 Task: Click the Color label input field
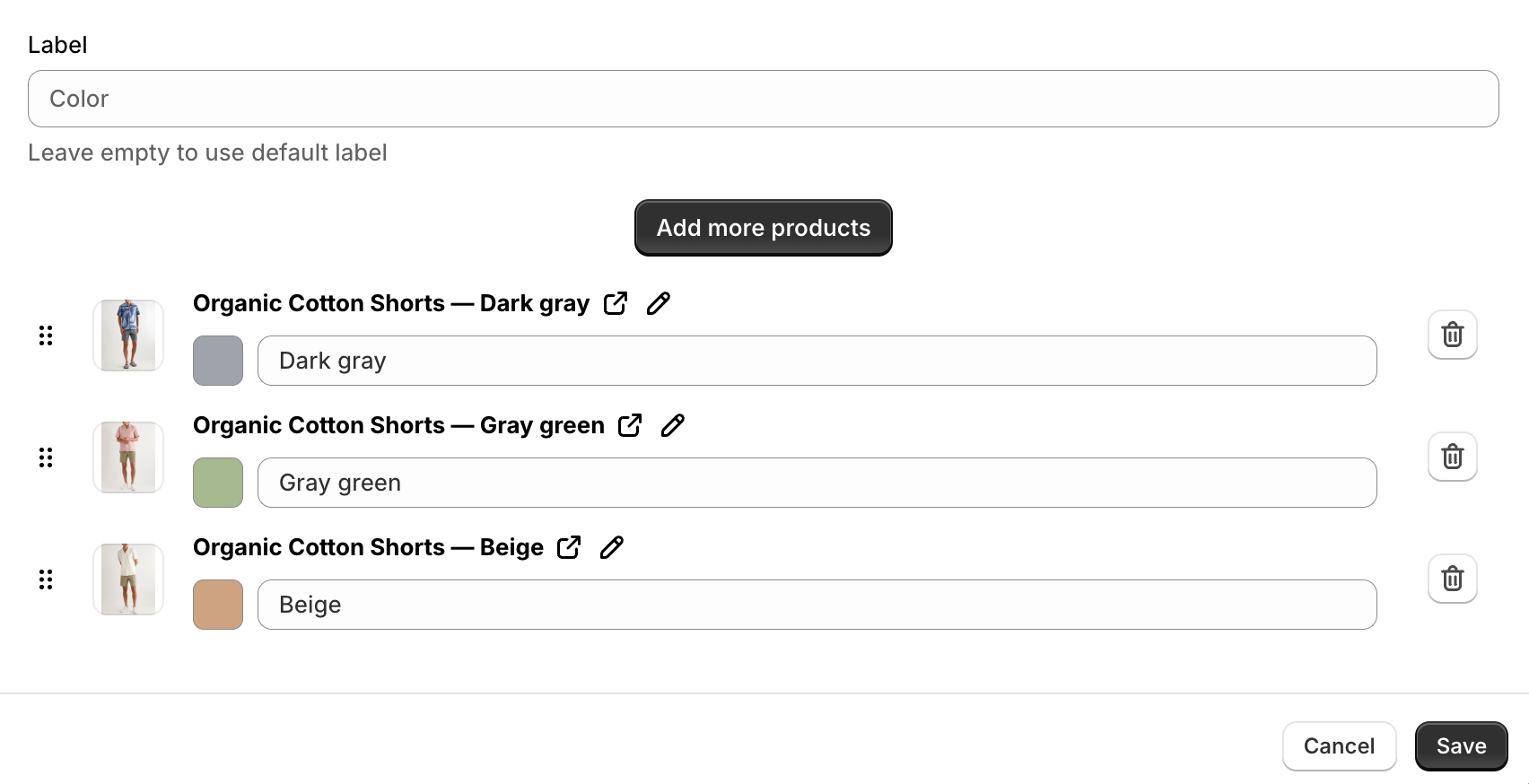tap(764, 99)
